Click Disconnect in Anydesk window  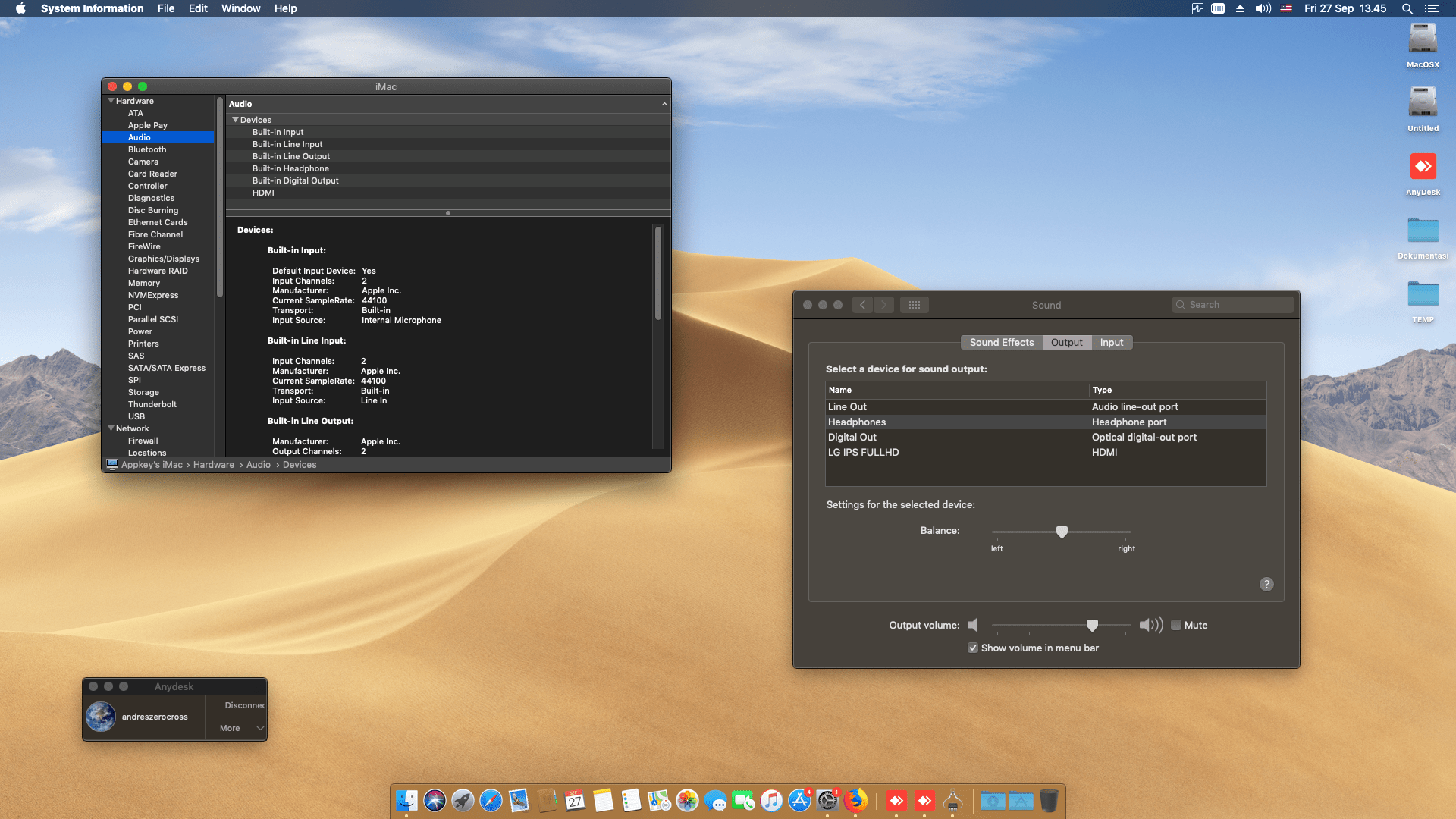(245, 705)
